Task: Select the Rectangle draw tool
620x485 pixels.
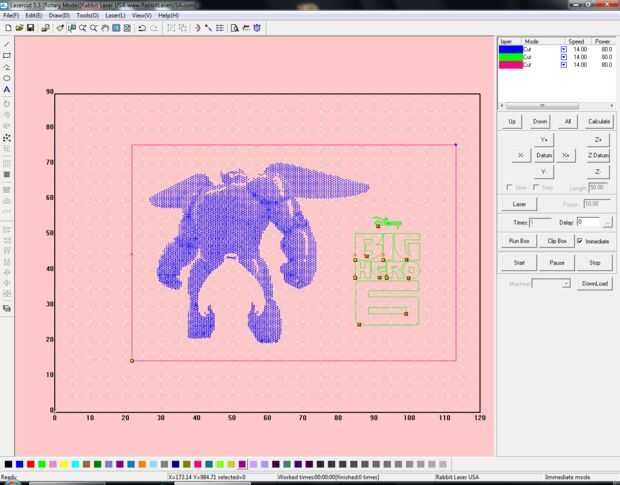Action: click(7, 55)
